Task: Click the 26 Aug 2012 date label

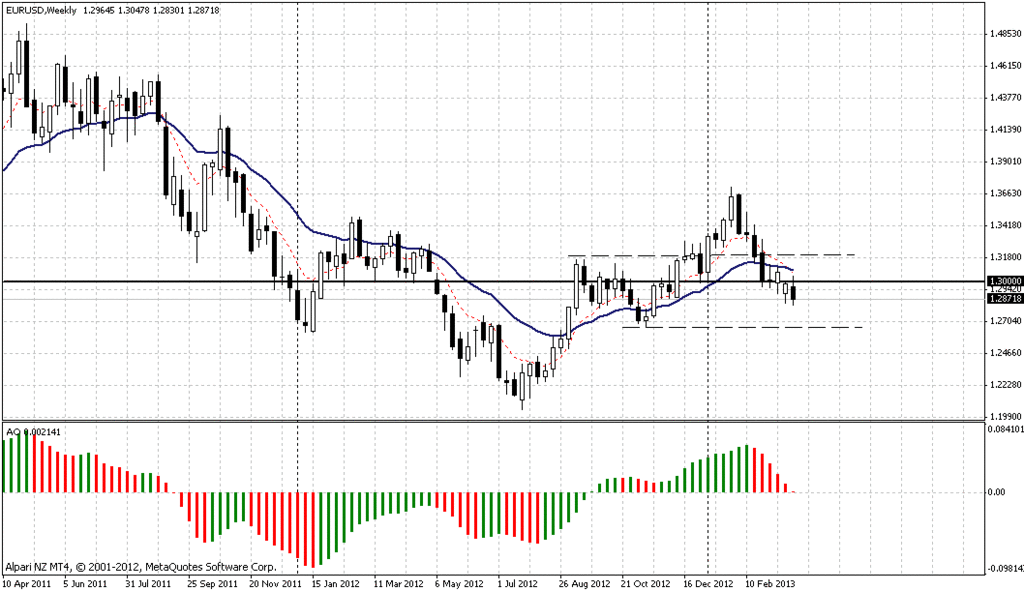Action: pos(585,583)
